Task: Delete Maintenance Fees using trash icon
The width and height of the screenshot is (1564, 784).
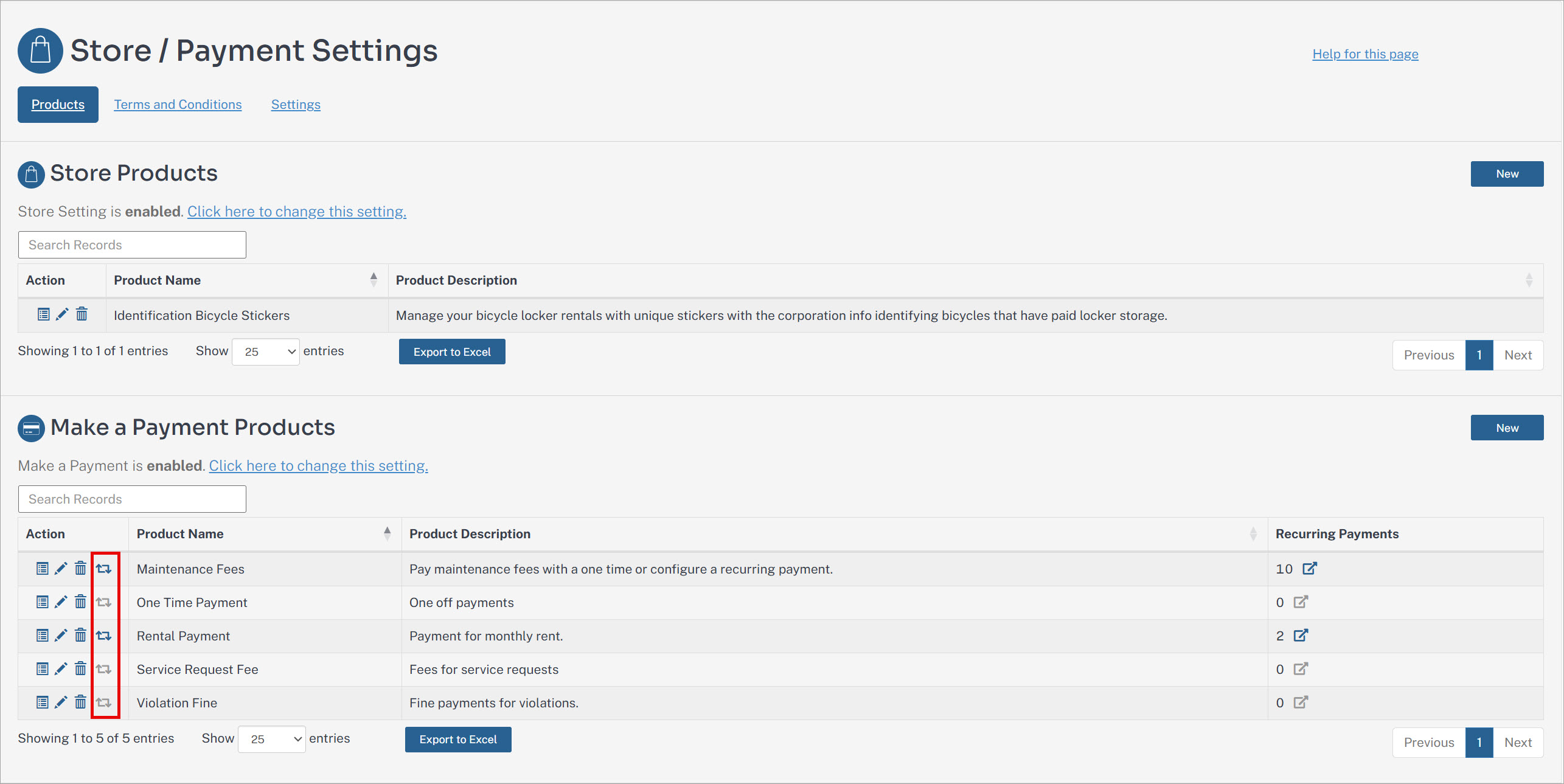Action: tap(80, 569)
